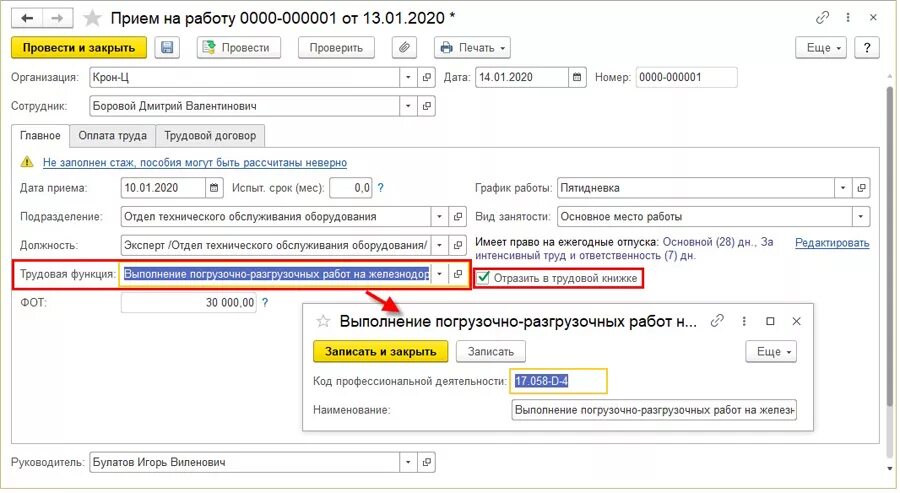
Task: Expand the Трудовая функция dropdown list
Action: pos(439,274)
